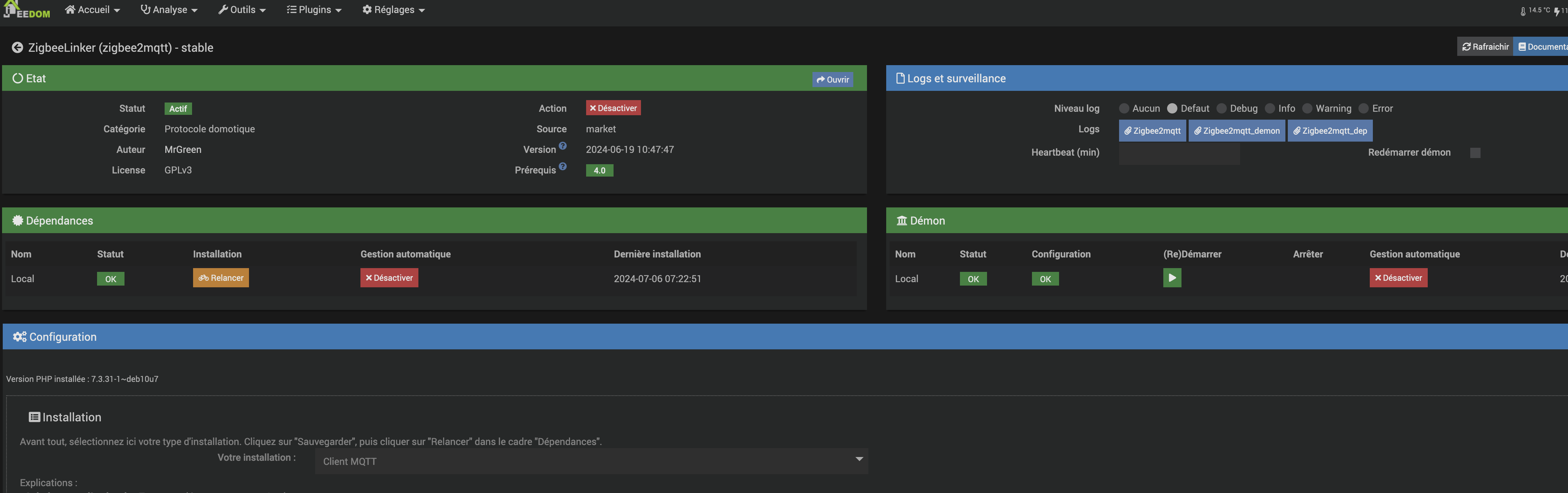Click the Prérequis help question icon
Viewport: 1568px width, 493px height.
click(x=562, y=167)
